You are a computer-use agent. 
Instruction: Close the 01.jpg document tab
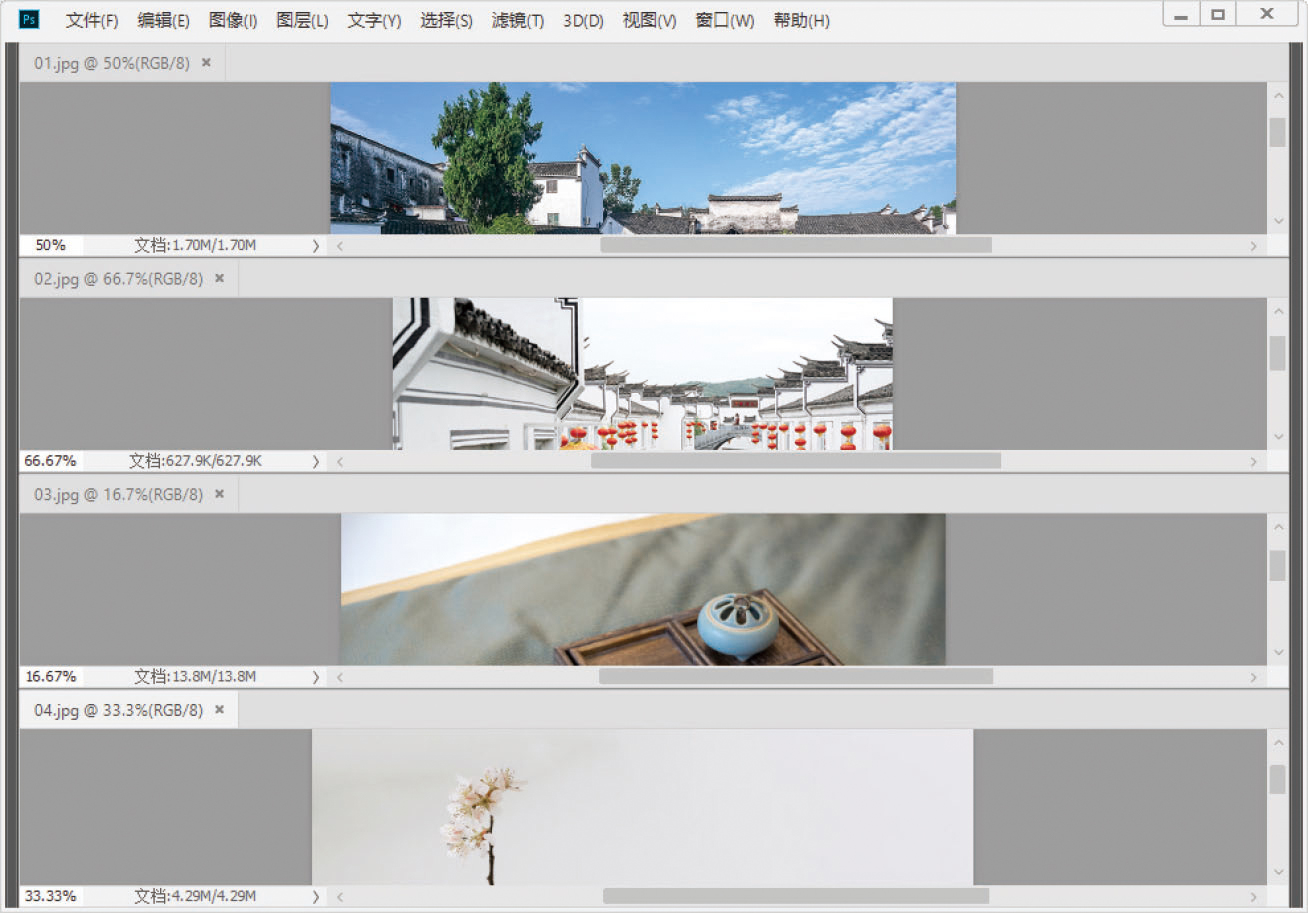tap(206, 62)
